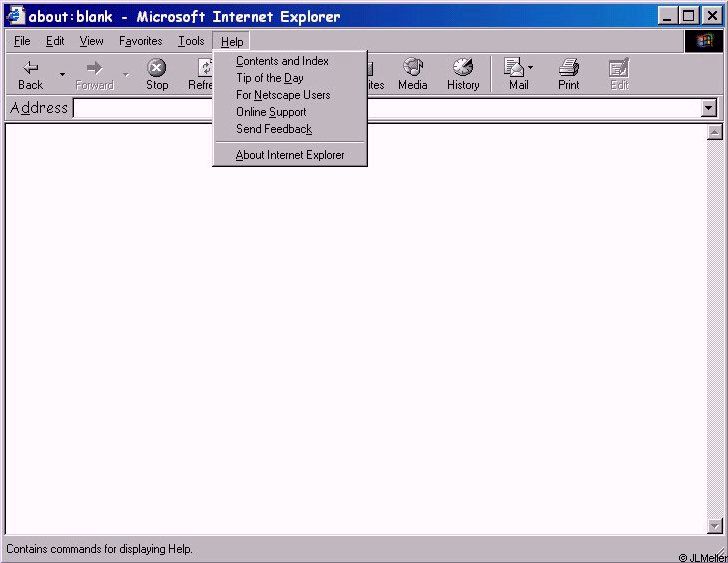
Task: Select About Internet Explorer
Action: coord(290,155)
